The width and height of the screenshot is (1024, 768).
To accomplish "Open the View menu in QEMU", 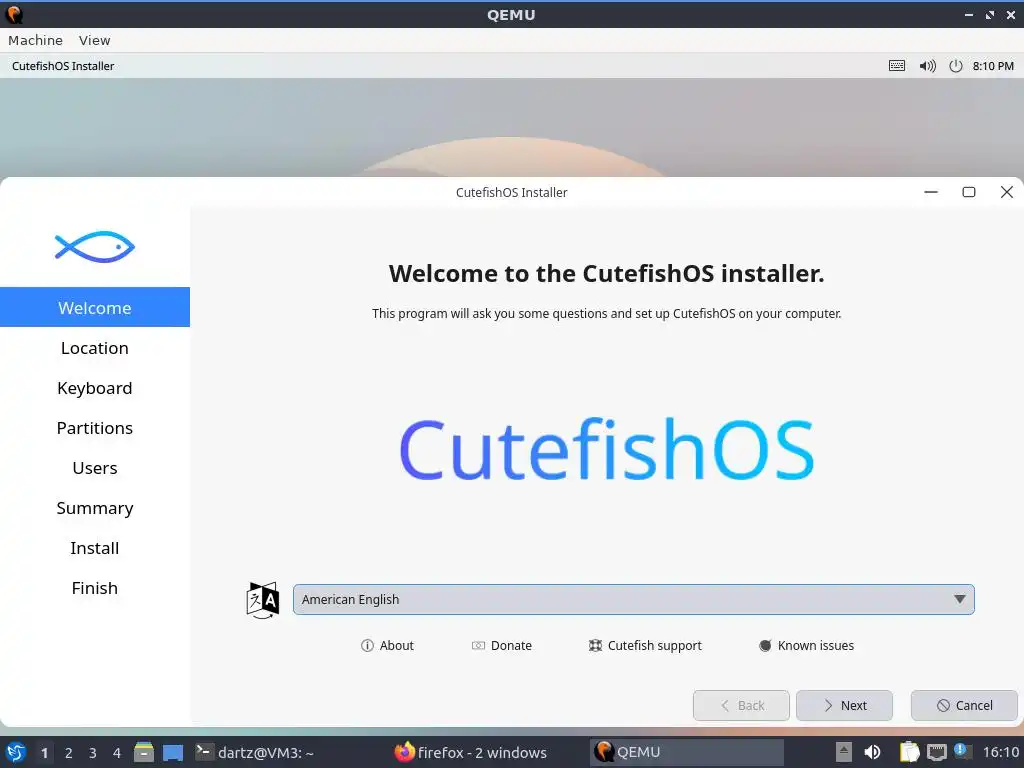I will (x=95, y=40).
